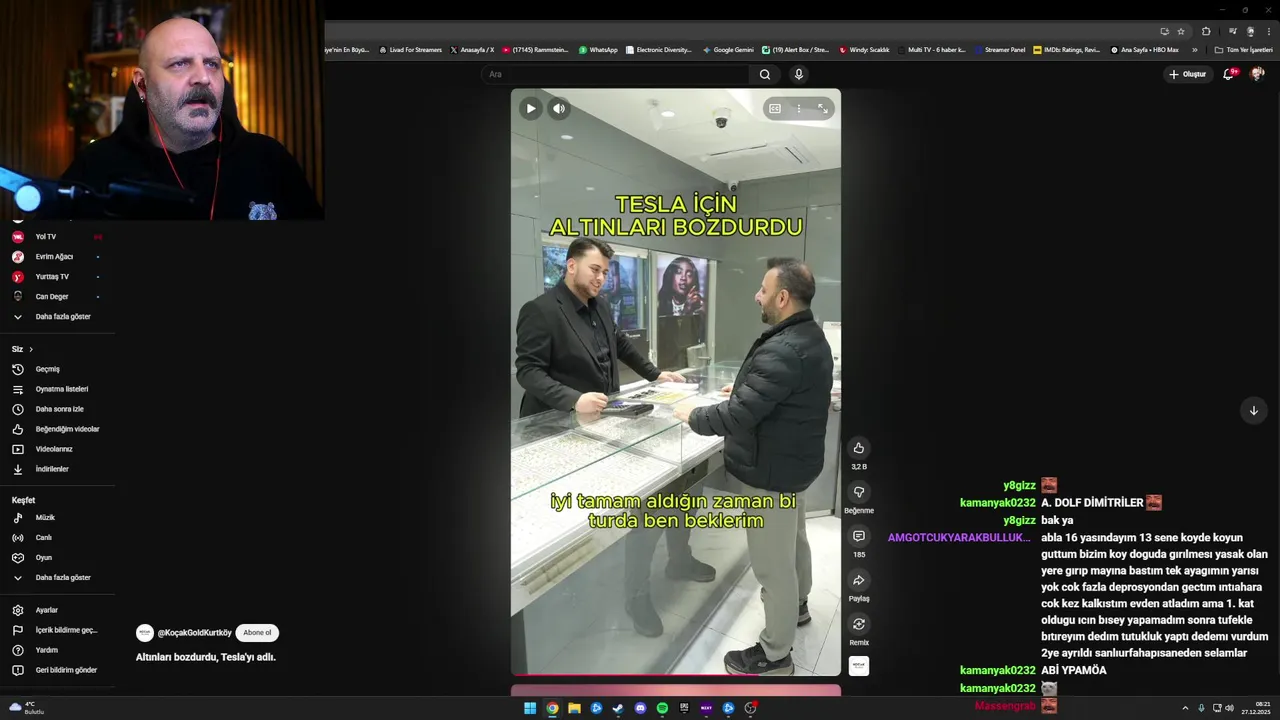Open YouTube account avatar menu
The width and height of the screenshot is (1280, 720).
click(x=1257, y=74)
